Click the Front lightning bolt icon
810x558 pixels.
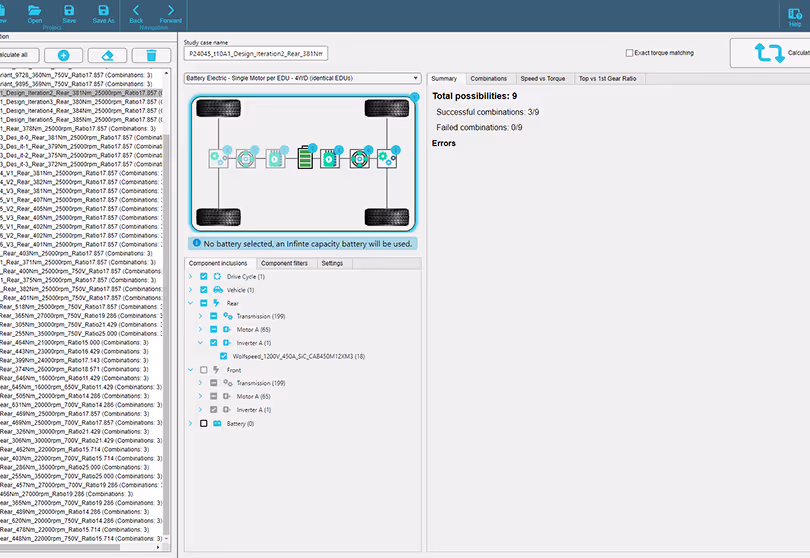216,369
